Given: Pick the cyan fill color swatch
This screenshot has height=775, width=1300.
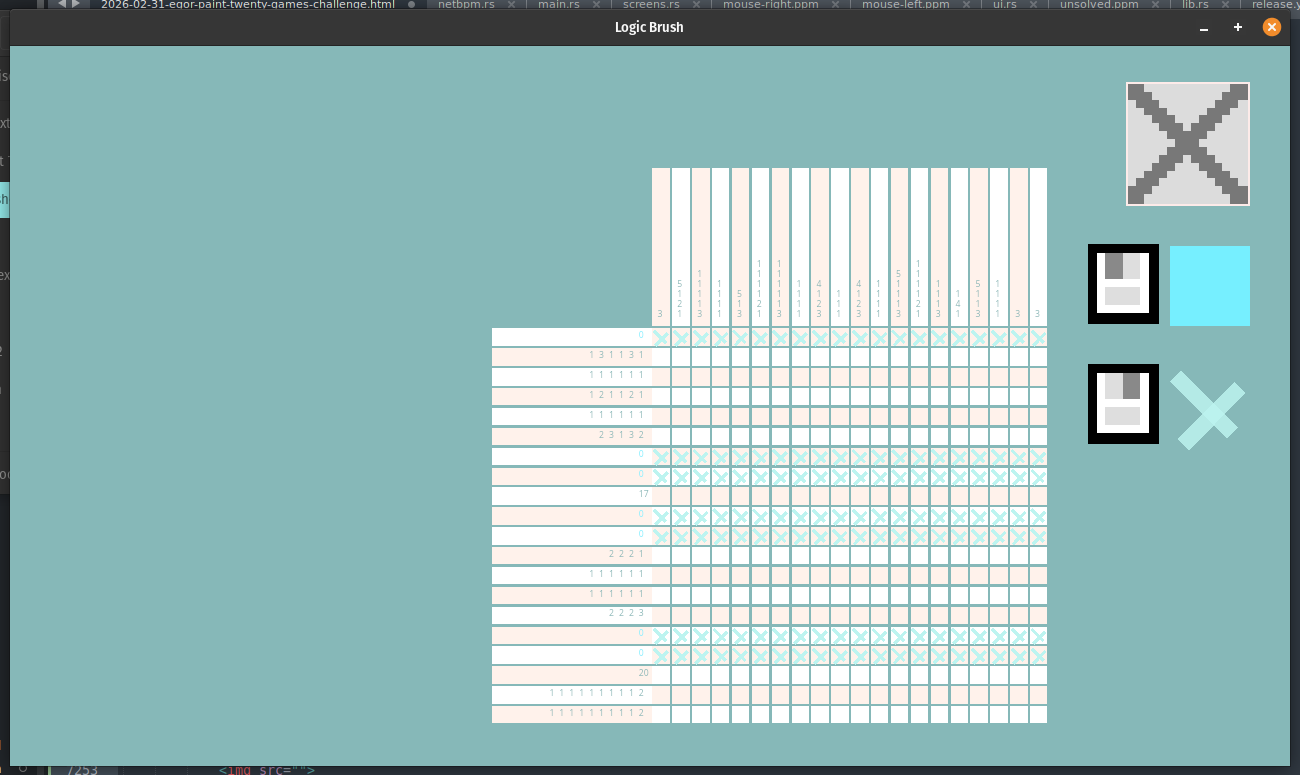Looking at the screenshot, I should [1209, 286].
